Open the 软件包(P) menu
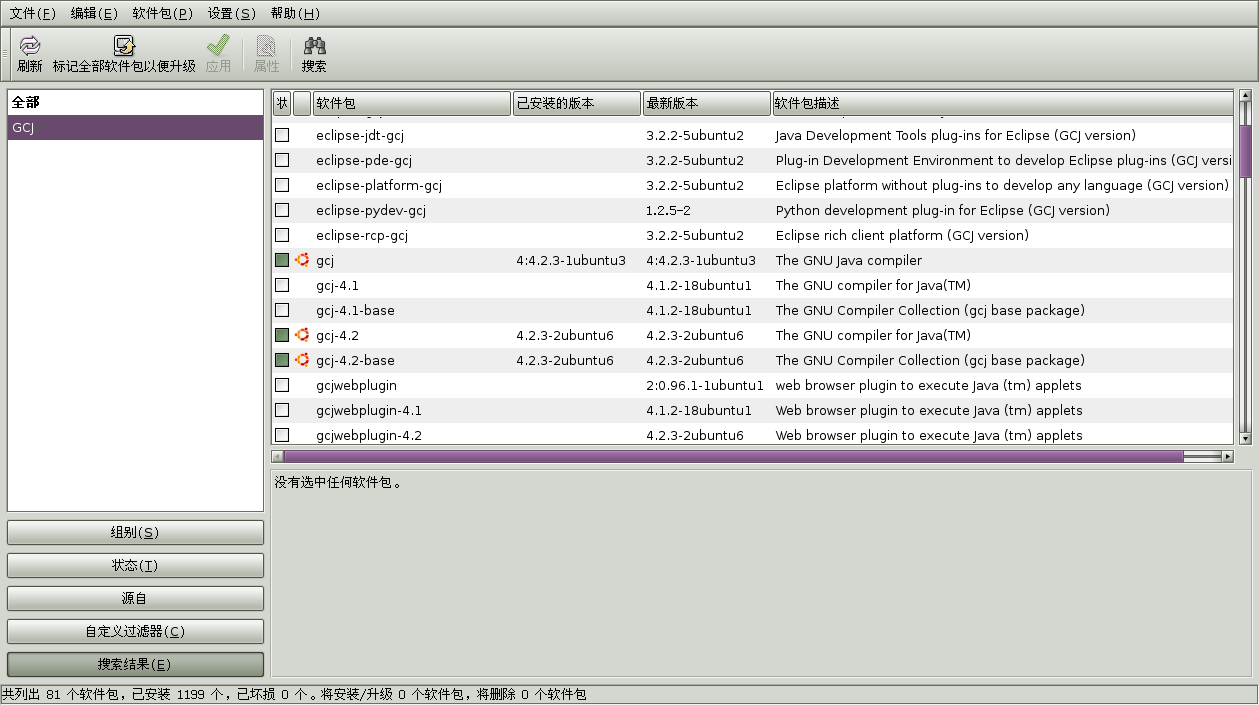The height and width of the screenshot is (705, 1259). [x=162, y=13]
